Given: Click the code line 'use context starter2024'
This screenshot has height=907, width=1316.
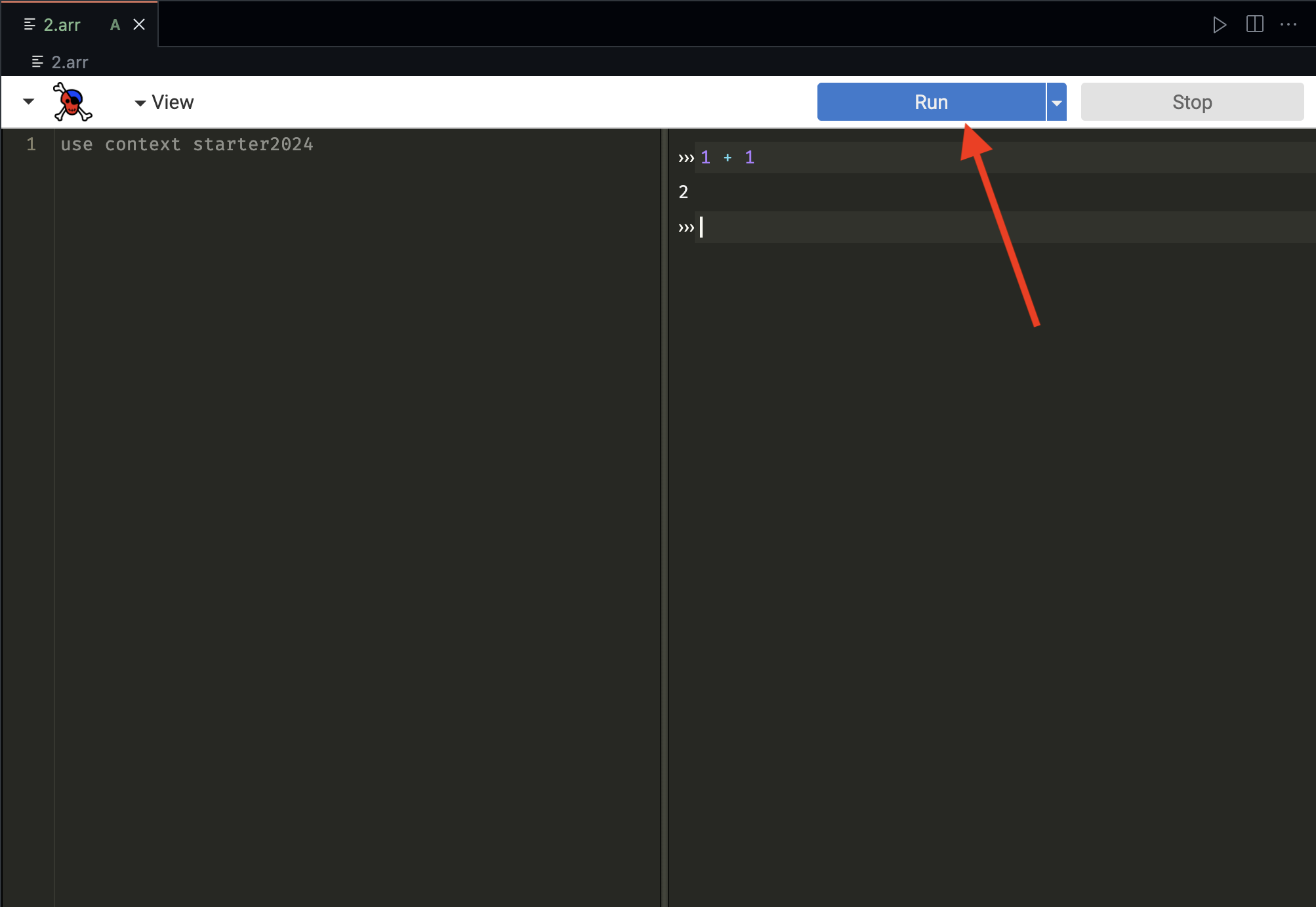Looking at the screenshot, I should click(x=187, y=144).
